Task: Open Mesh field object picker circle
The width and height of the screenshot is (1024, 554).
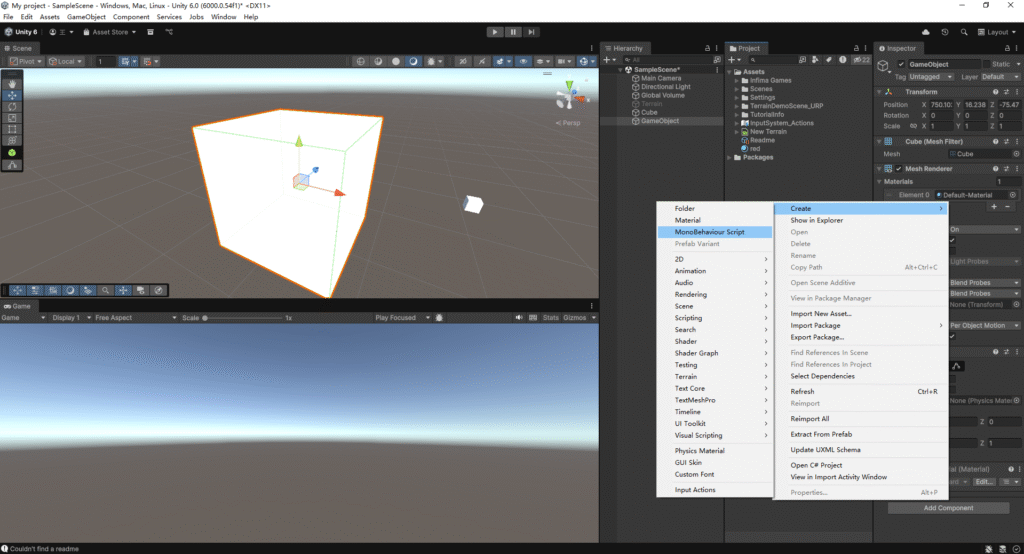Action: pos(1016,154)
